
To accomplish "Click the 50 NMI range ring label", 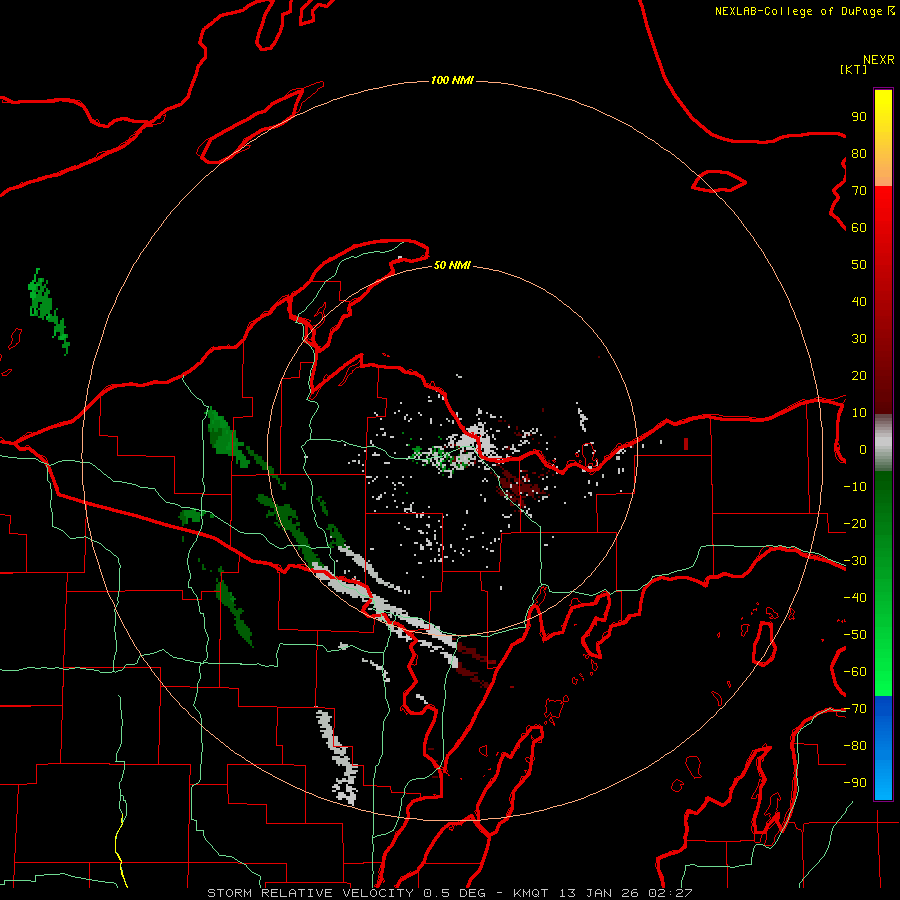I will pos(452,265).
